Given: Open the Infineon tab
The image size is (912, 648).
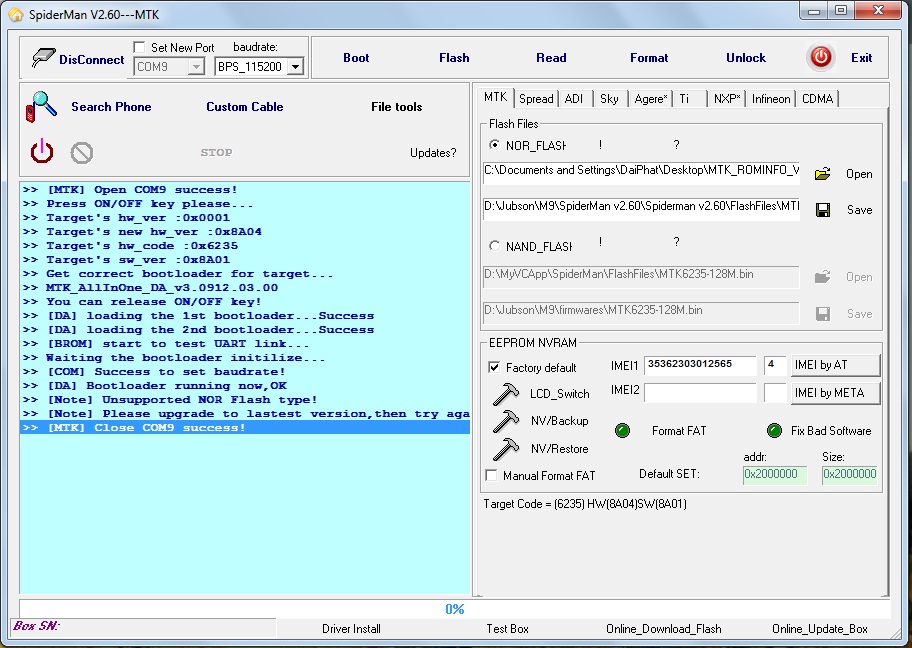Looking at the screenshot, I should click(x=770, y=98).
